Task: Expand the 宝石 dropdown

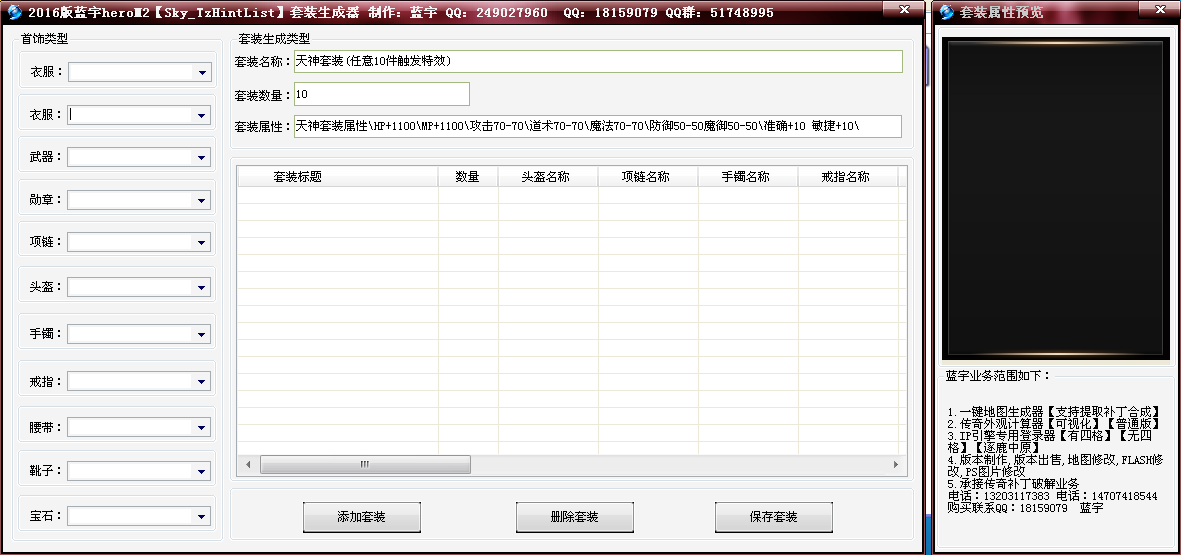Action: click(x=201, y=518)
